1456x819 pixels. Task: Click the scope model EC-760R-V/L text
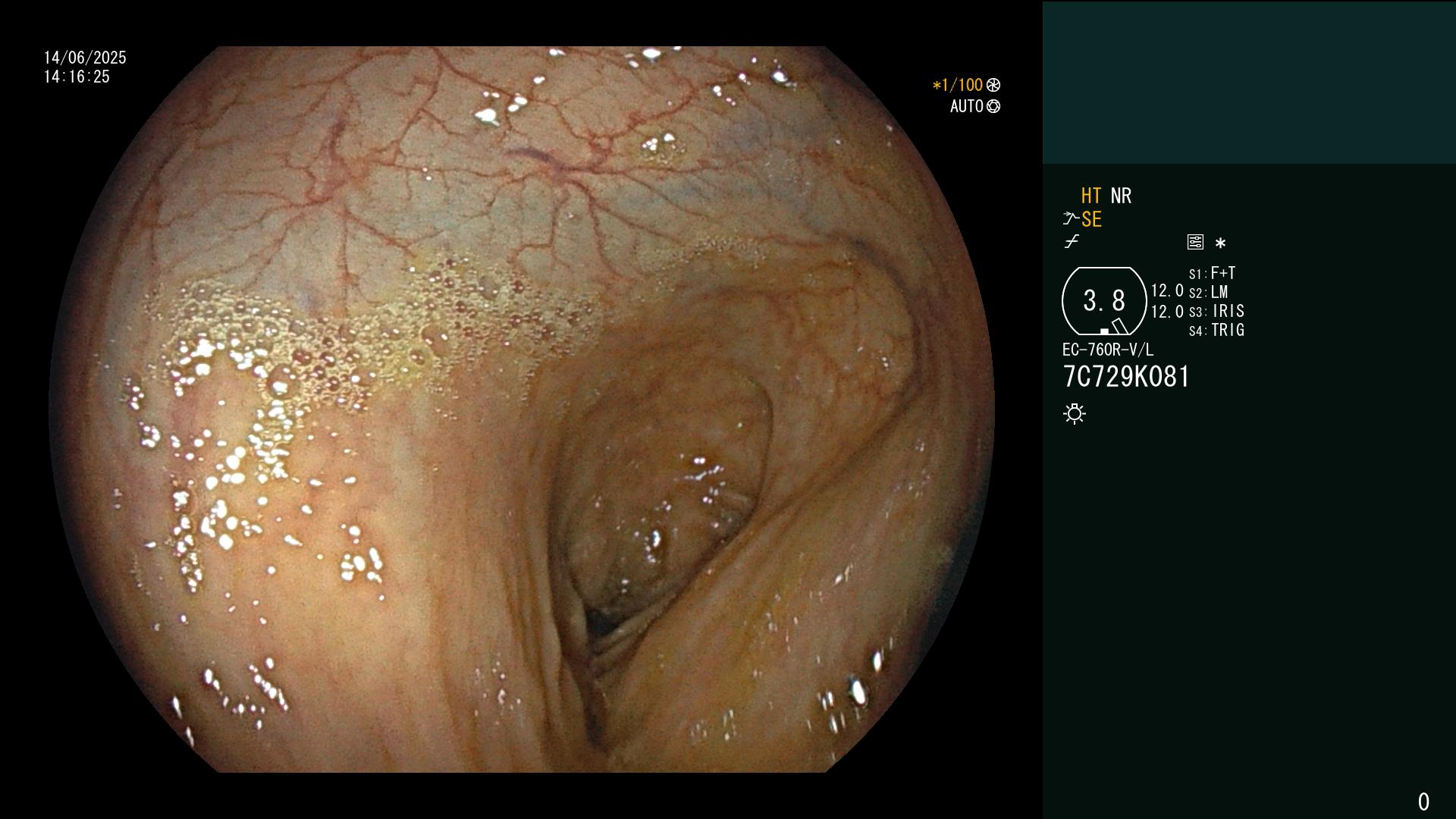(x=1108, y=350)
